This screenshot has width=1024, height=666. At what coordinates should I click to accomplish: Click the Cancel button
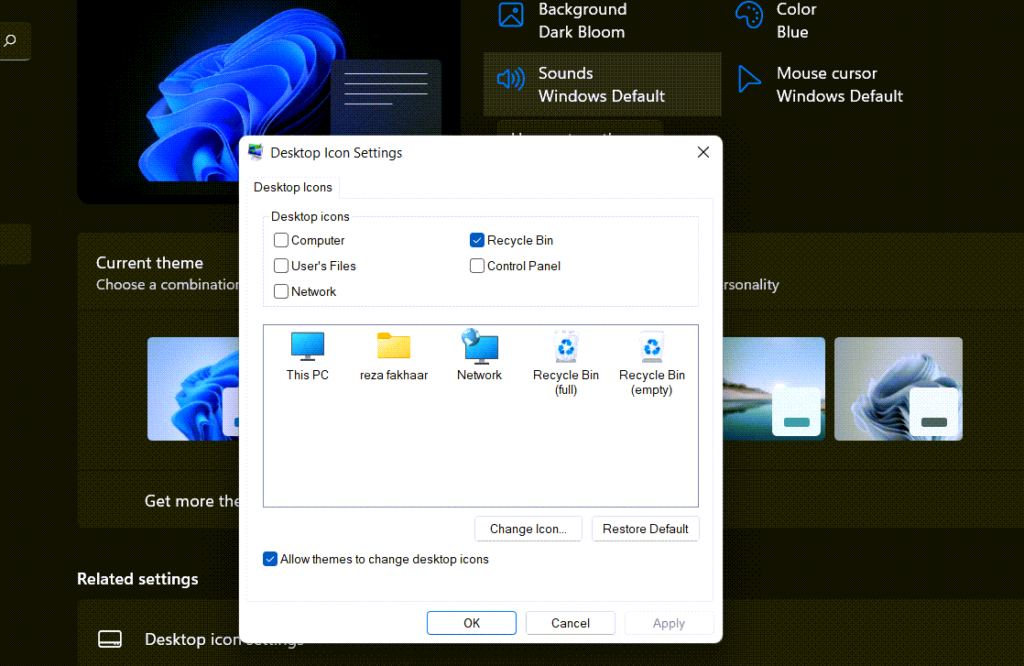[570, 623]
